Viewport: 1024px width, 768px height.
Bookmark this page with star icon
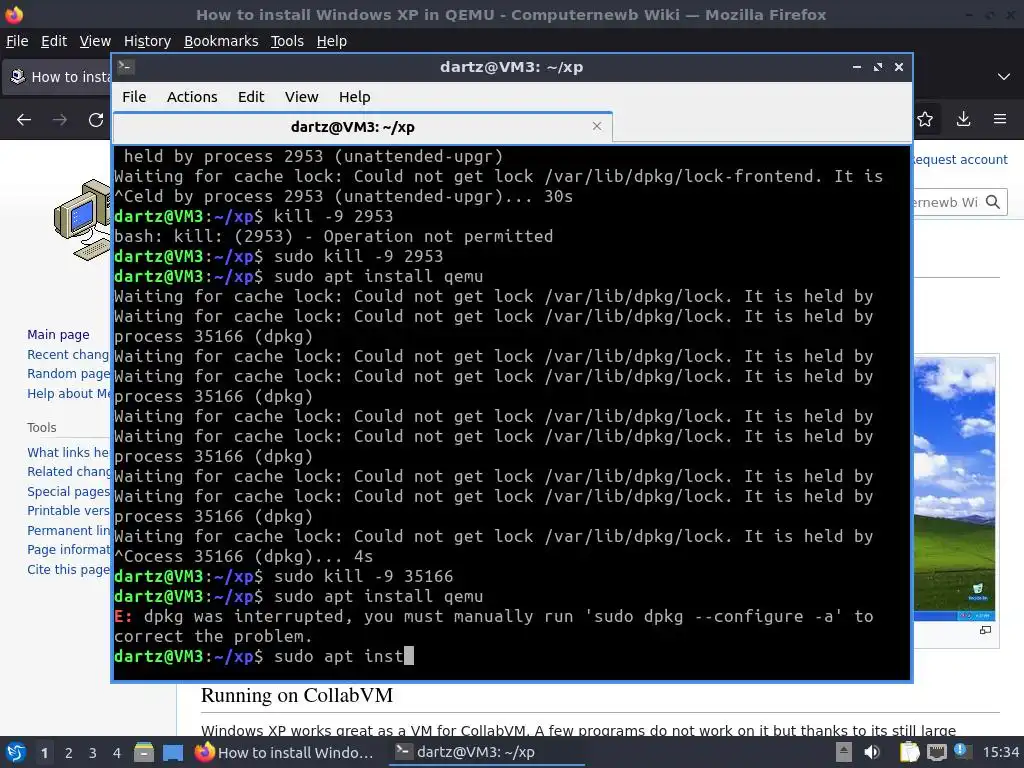pyautogui.click(x=925, y=119)
